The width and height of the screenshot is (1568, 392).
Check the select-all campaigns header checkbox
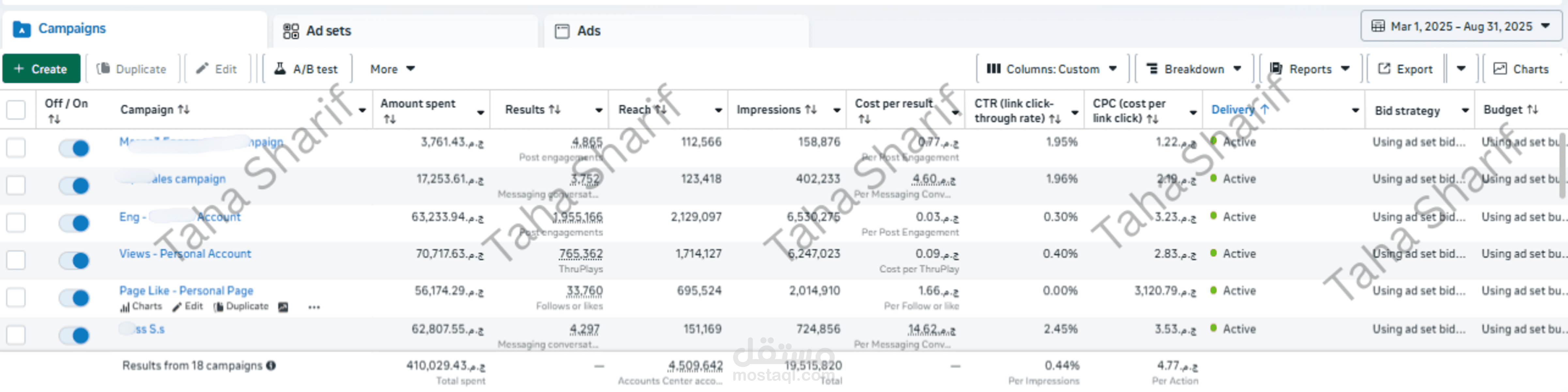(x=16, y=110)
